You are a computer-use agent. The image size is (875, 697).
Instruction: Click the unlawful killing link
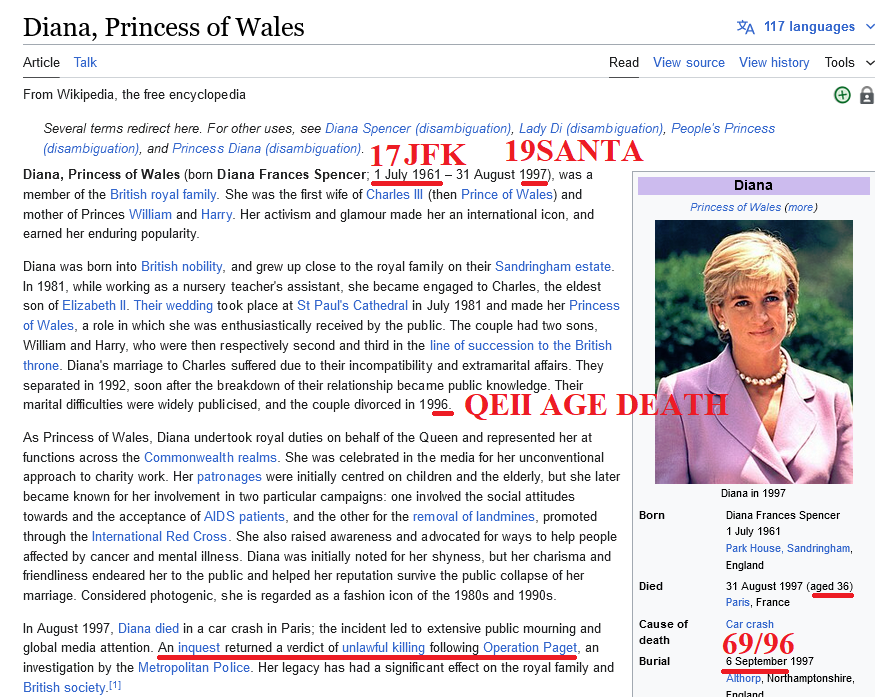tap(383, 648)
